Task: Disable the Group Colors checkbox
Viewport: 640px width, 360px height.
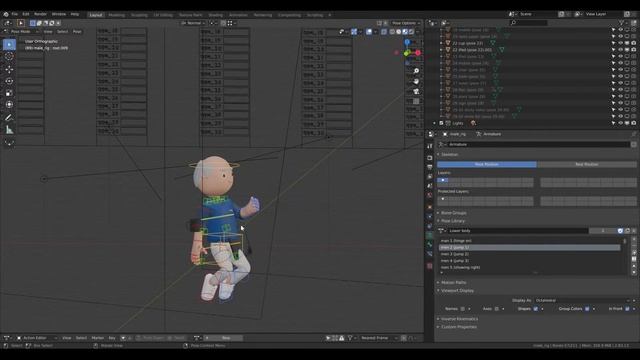Action: (x=587, y=309)
